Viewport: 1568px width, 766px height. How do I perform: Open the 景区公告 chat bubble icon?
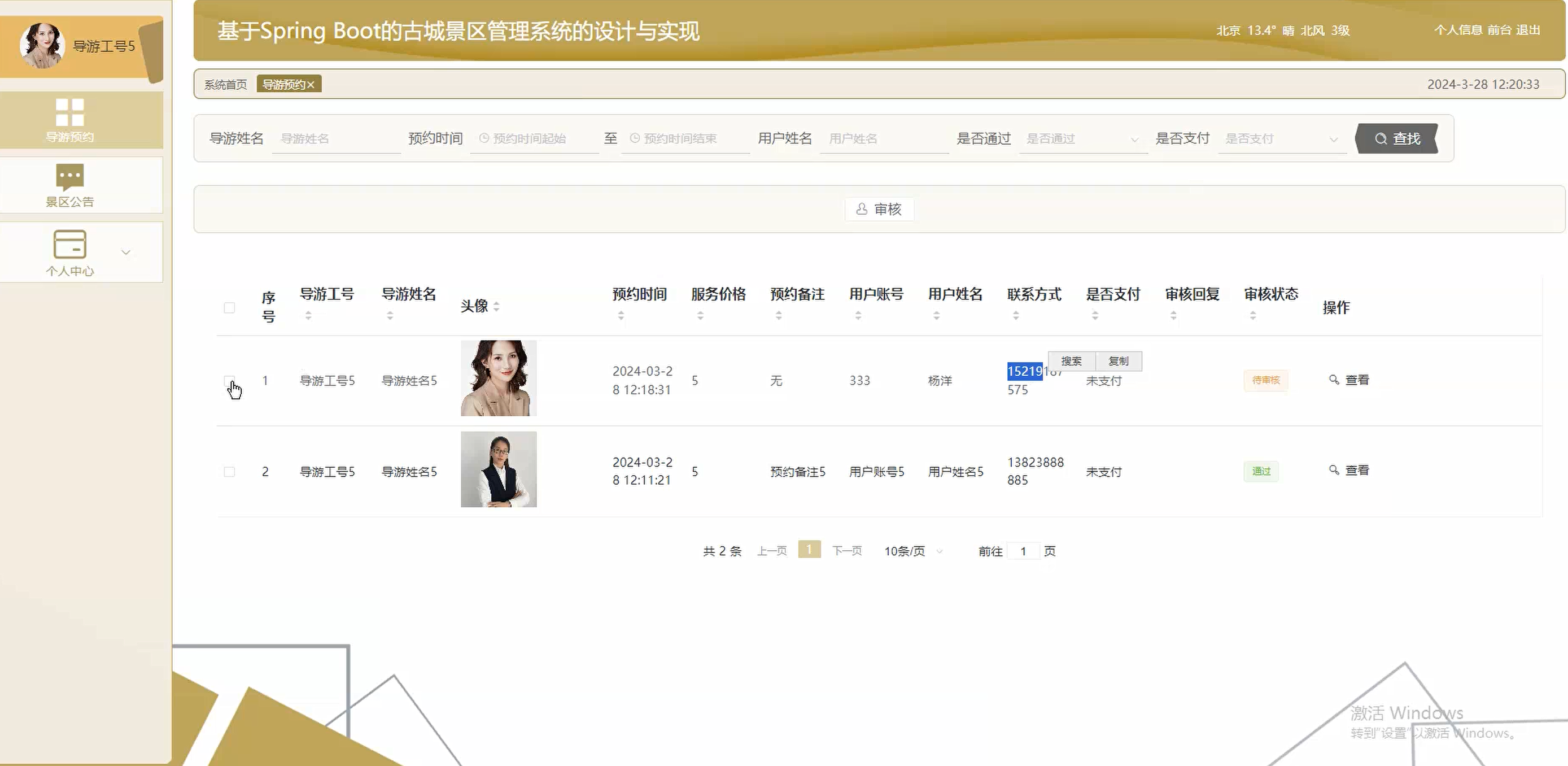point(69,177)
